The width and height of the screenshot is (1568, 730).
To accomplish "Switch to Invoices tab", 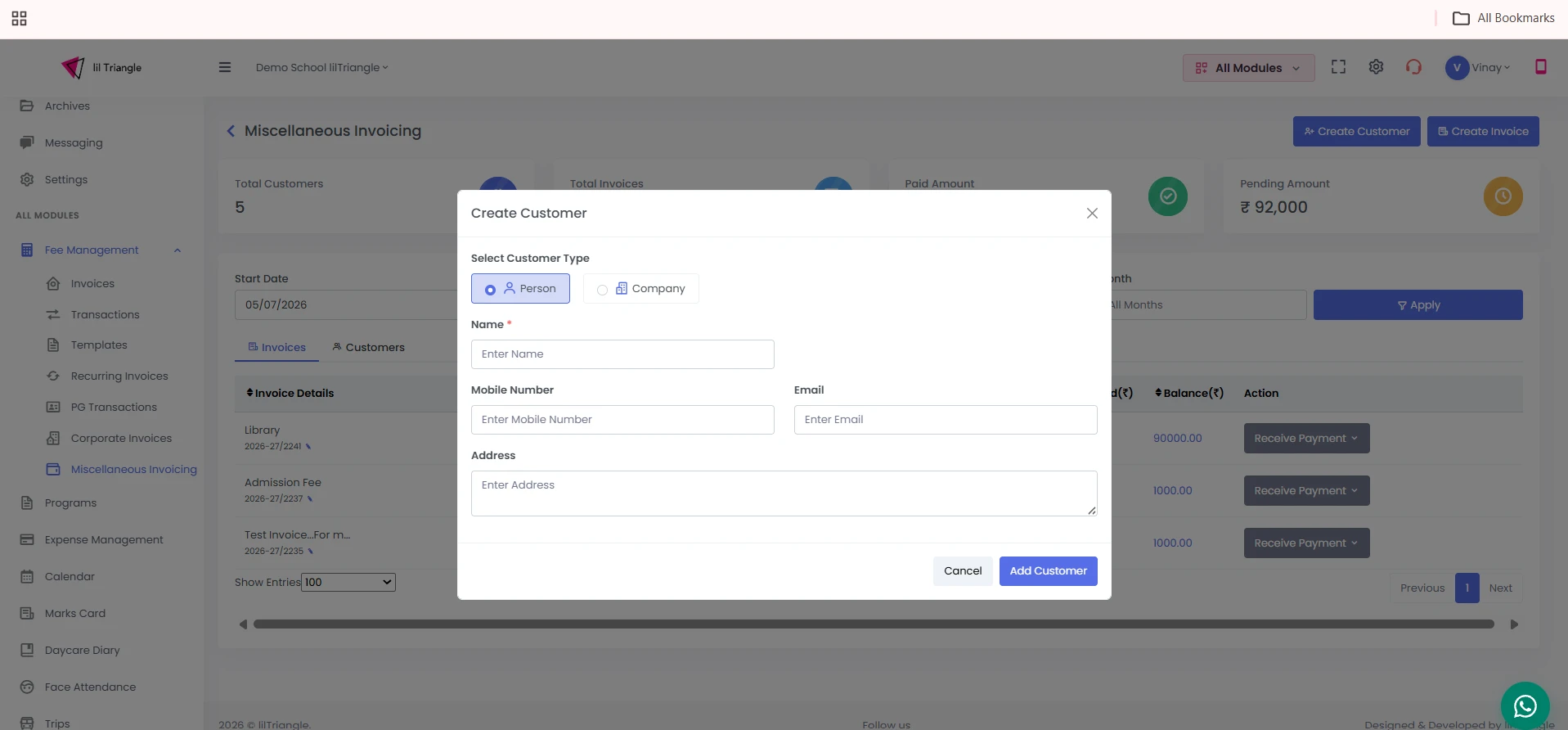I will tap(276, 347).
